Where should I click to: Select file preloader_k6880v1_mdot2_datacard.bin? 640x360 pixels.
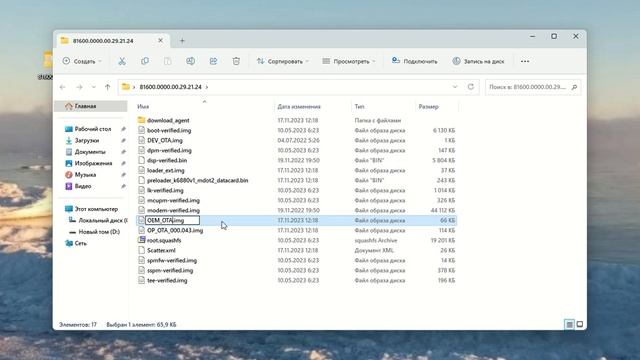pyautogui.click(x=198, y=180)
